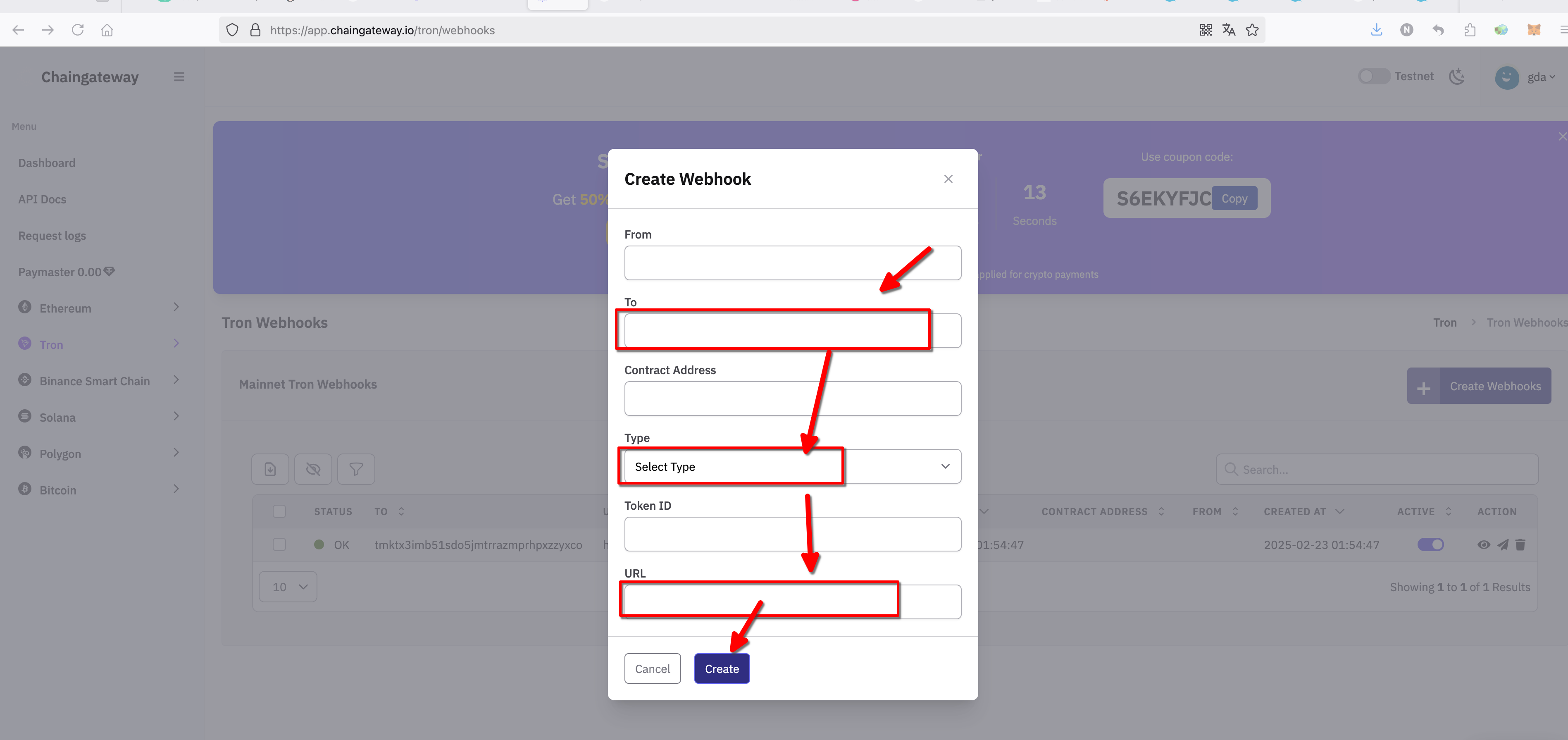Go to Request logs menu item

click(52, 236)
